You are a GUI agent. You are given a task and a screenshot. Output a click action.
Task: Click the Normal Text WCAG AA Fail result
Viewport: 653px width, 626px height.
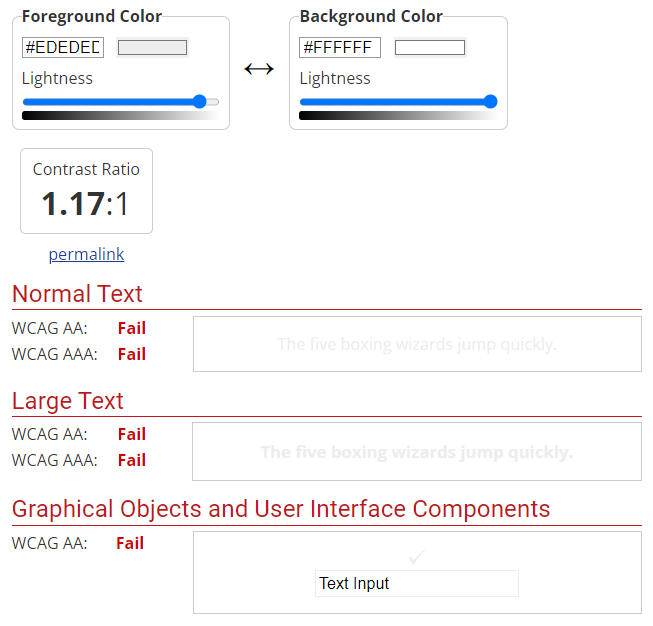pos(132,328)
